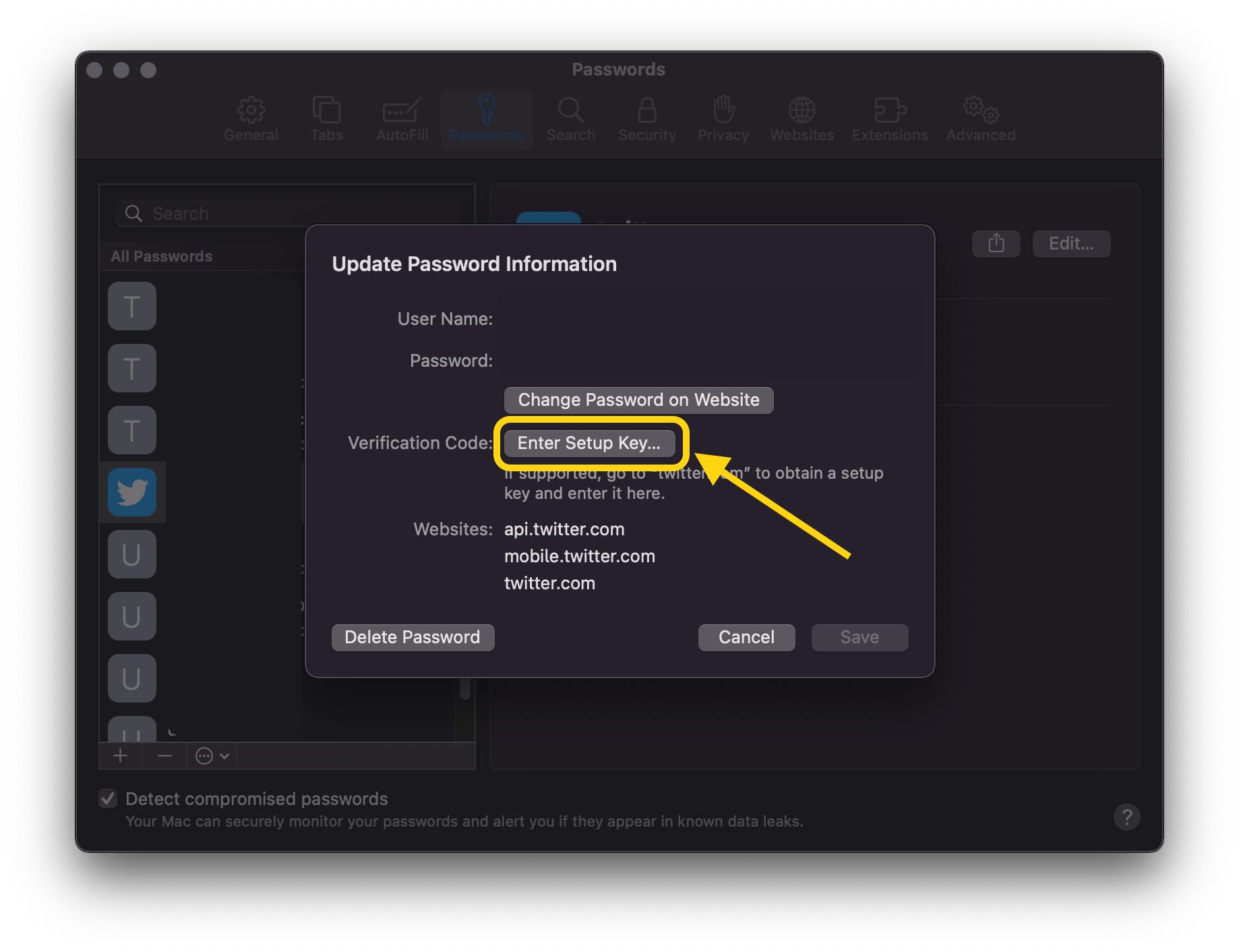
Task: Select the Twitter password entry icon
Action: pos(132,492)
